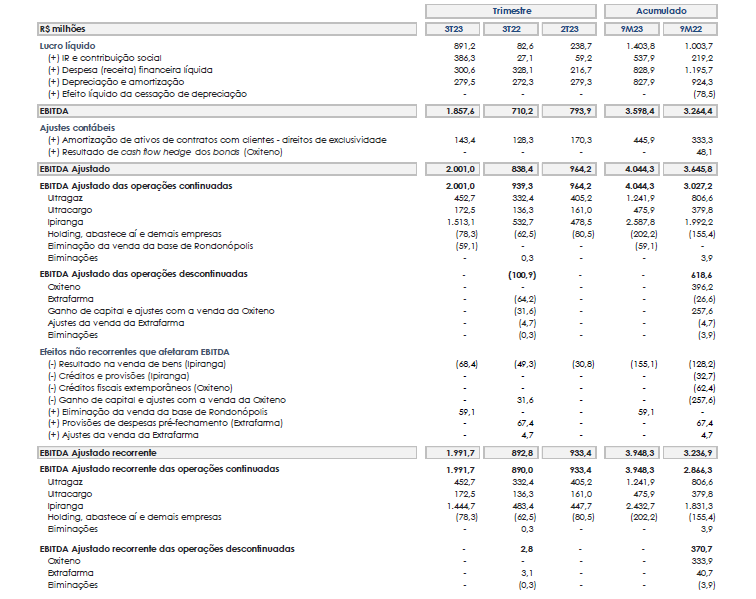Screen dimensions: 756x599
Task: Select EBITDA Ajustado recorrente row header
Action: tap(227, 452)
